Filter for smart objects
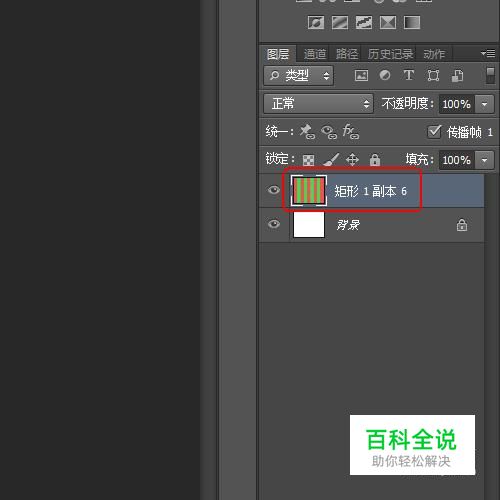Screen dimensions: 500x500 click(x=457, y=76)
